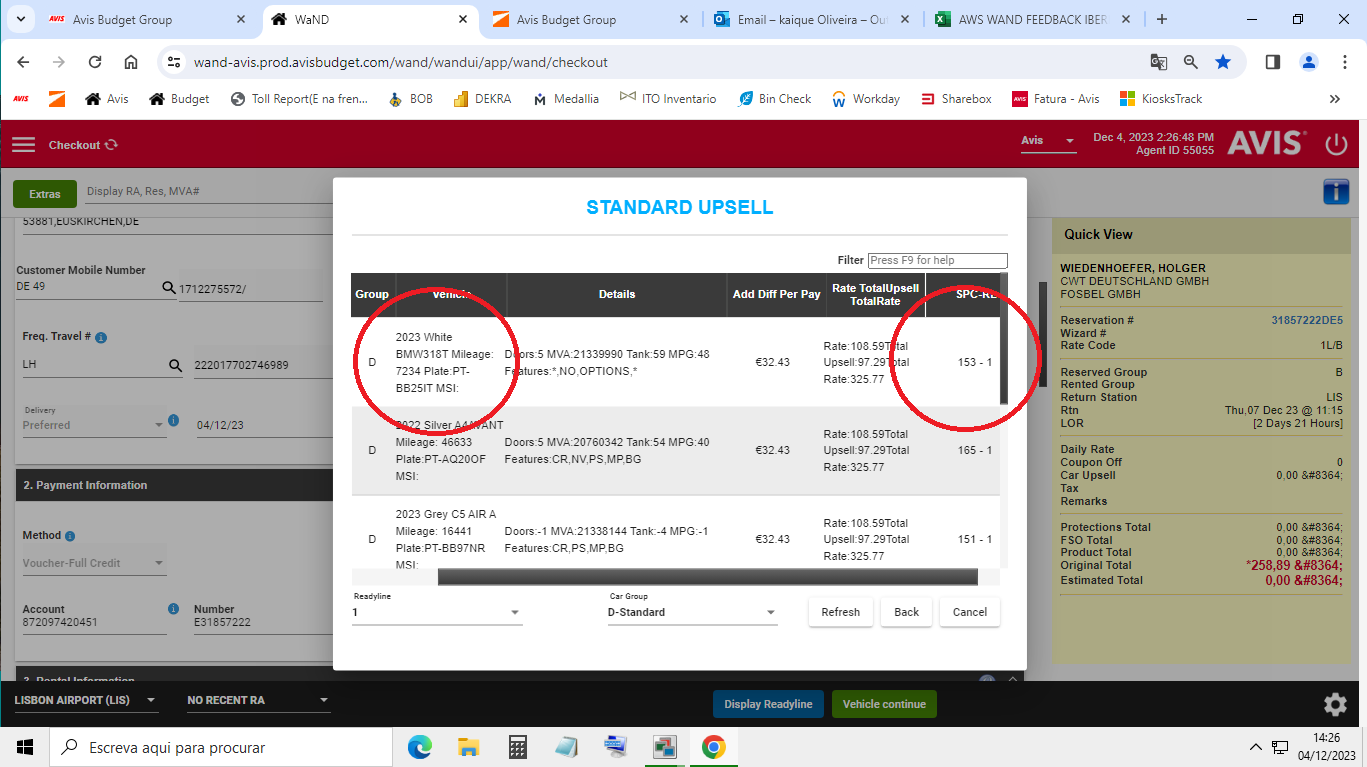Open Calculator from the taskbar

[518, 747]
